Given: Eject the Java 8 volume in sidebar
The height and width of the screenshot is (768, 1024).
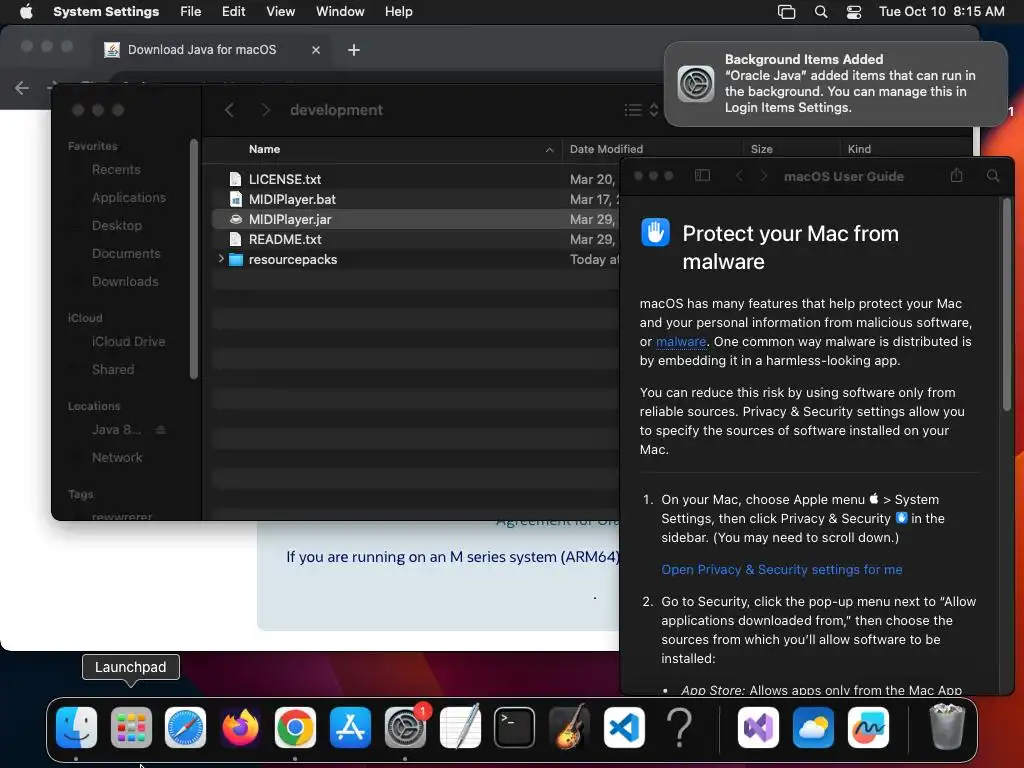Looking at the screenshot, I should (x=161, y=430).
